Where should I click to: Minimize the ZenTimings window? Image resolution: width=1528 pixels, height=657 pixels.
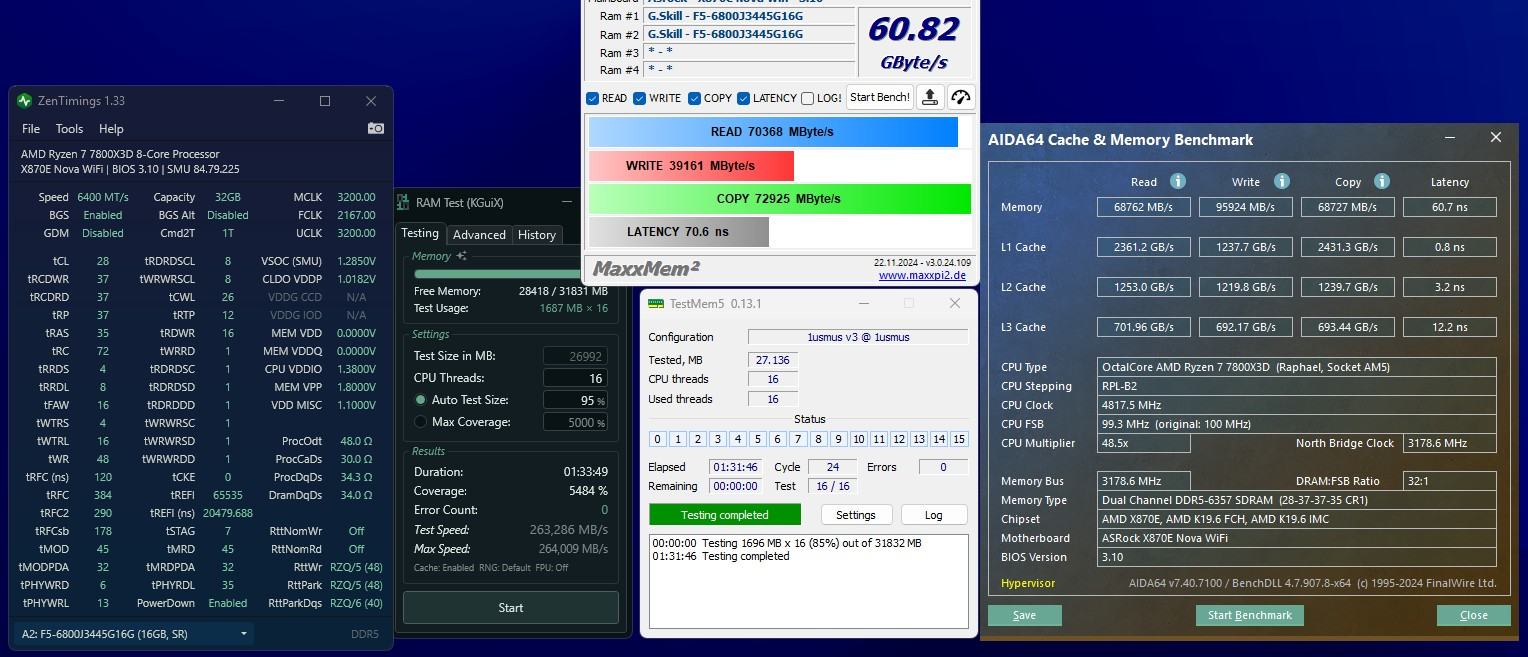coord(279,101)
